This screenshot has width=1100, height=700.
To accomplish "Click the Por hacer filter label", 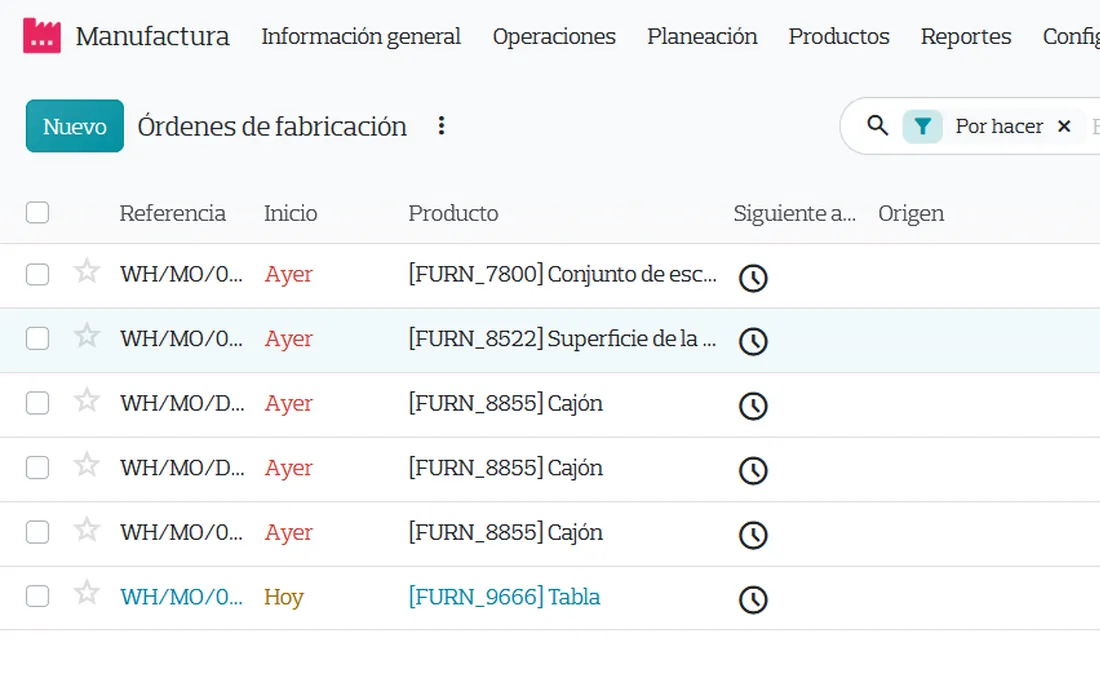I will (x=999, y=126).
